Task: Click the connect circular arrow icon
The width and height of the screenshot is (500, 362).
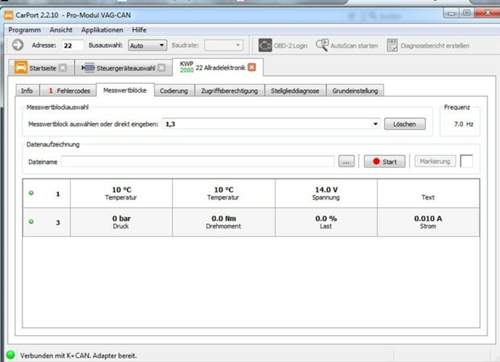Action: coord(18,45)
